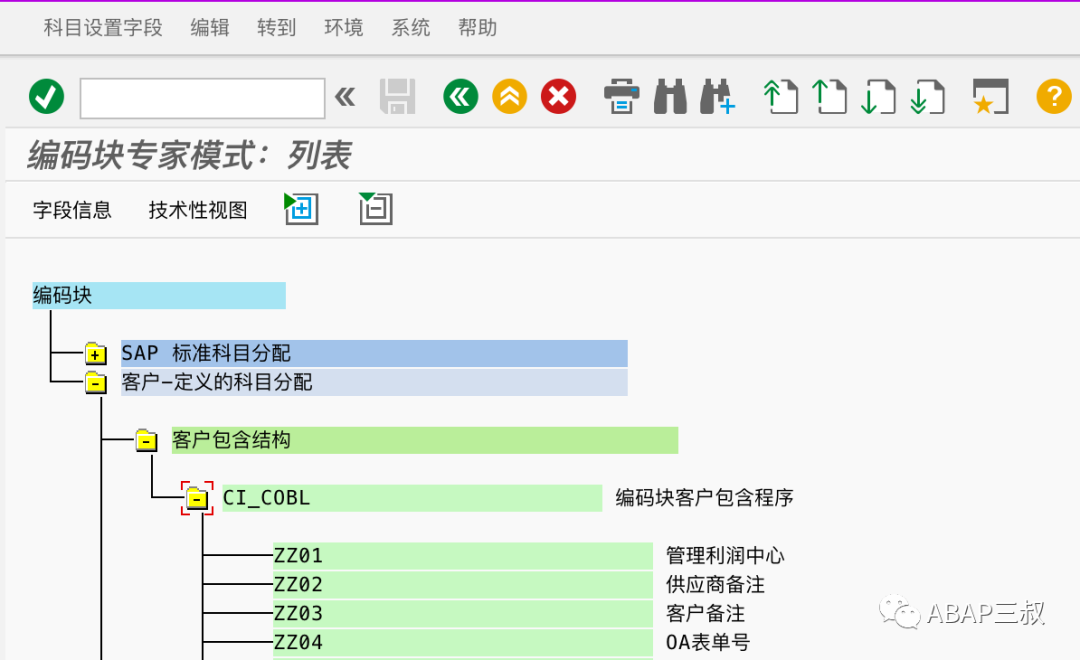
Task: Select the ZZ01 field row
Action: [x=463, y=555]
